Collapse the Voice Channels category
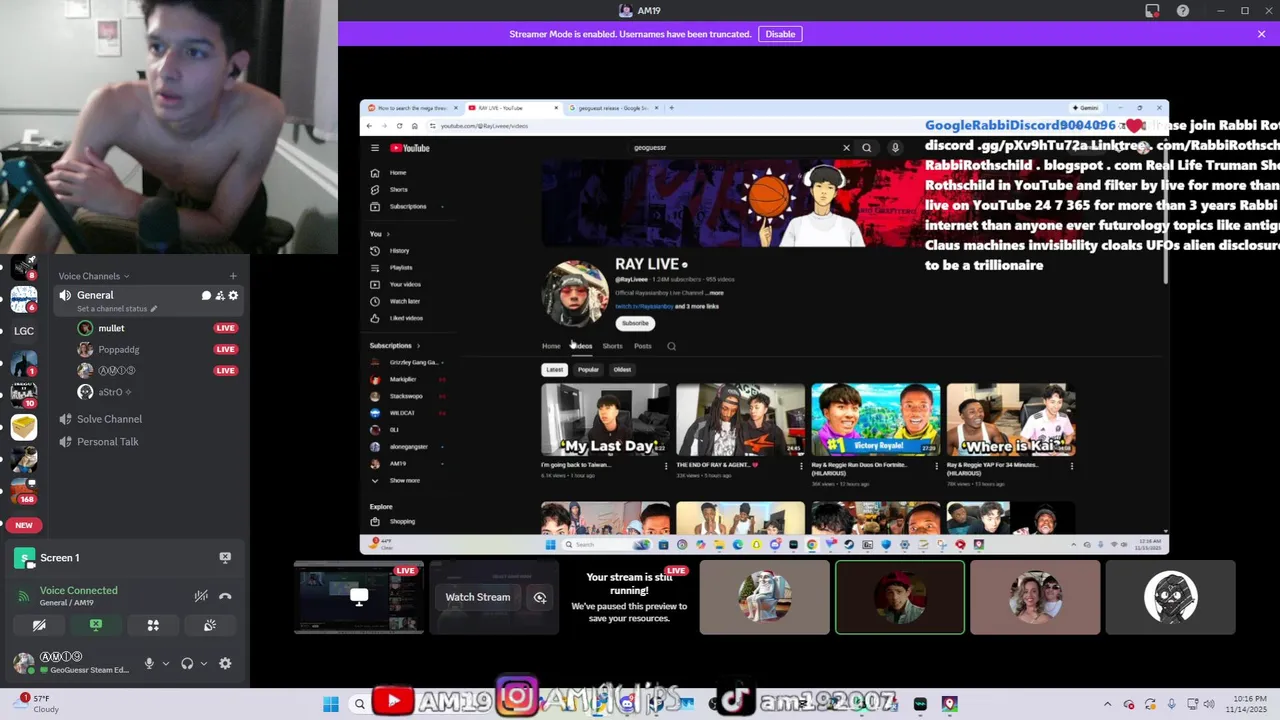The width and height of the screenshot is (1280, 720). tap(93, 276)
